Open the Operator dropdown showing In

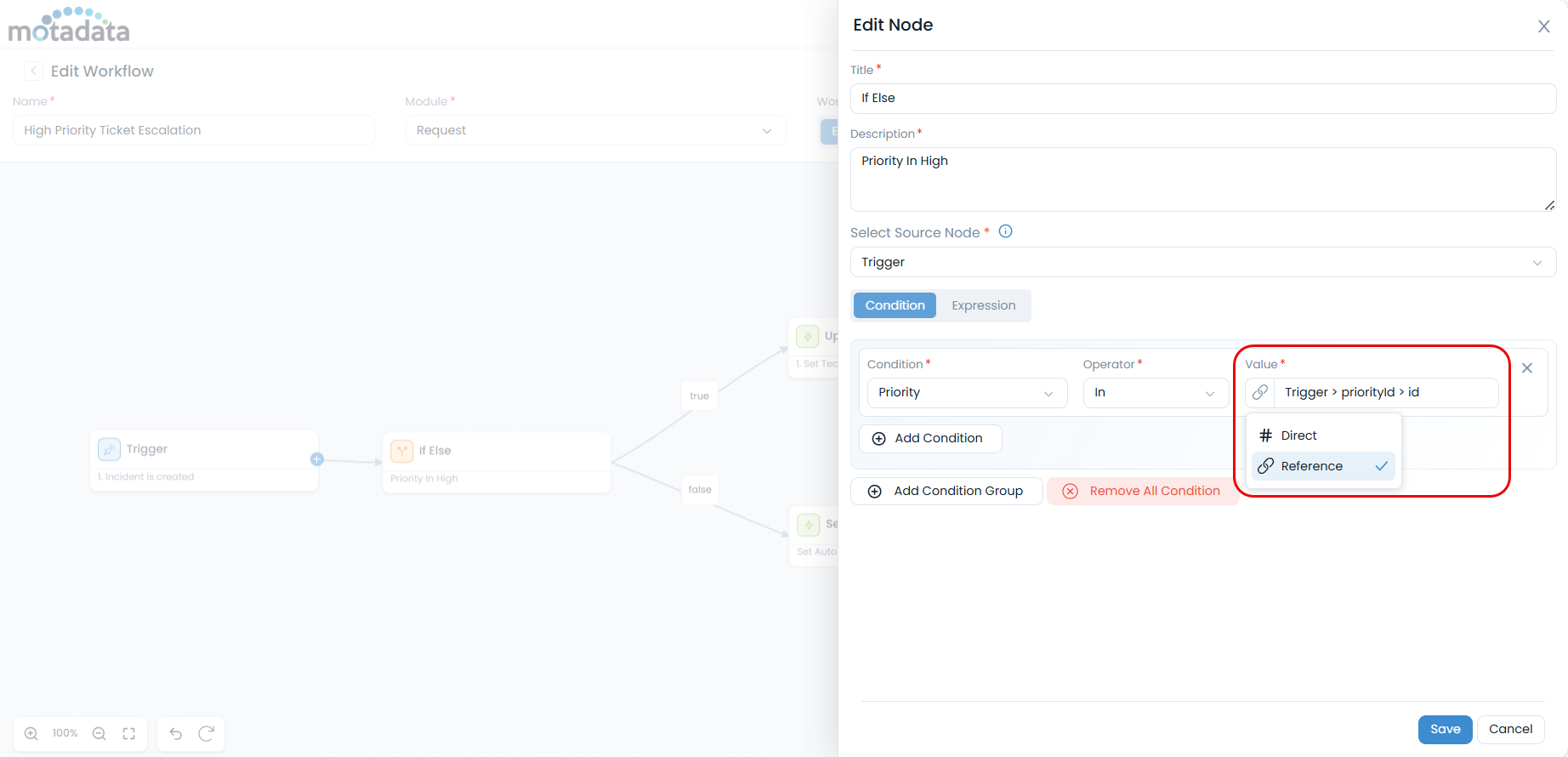[1155, 392]
